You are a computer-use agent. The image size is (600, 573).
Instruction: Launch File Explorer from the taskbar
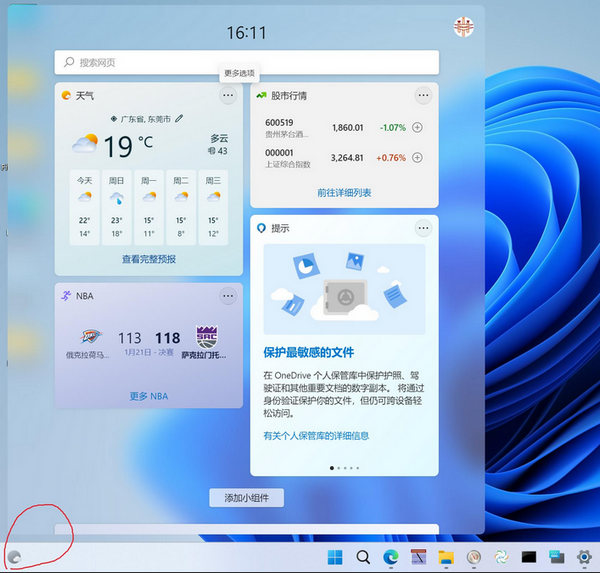[446, 557]
